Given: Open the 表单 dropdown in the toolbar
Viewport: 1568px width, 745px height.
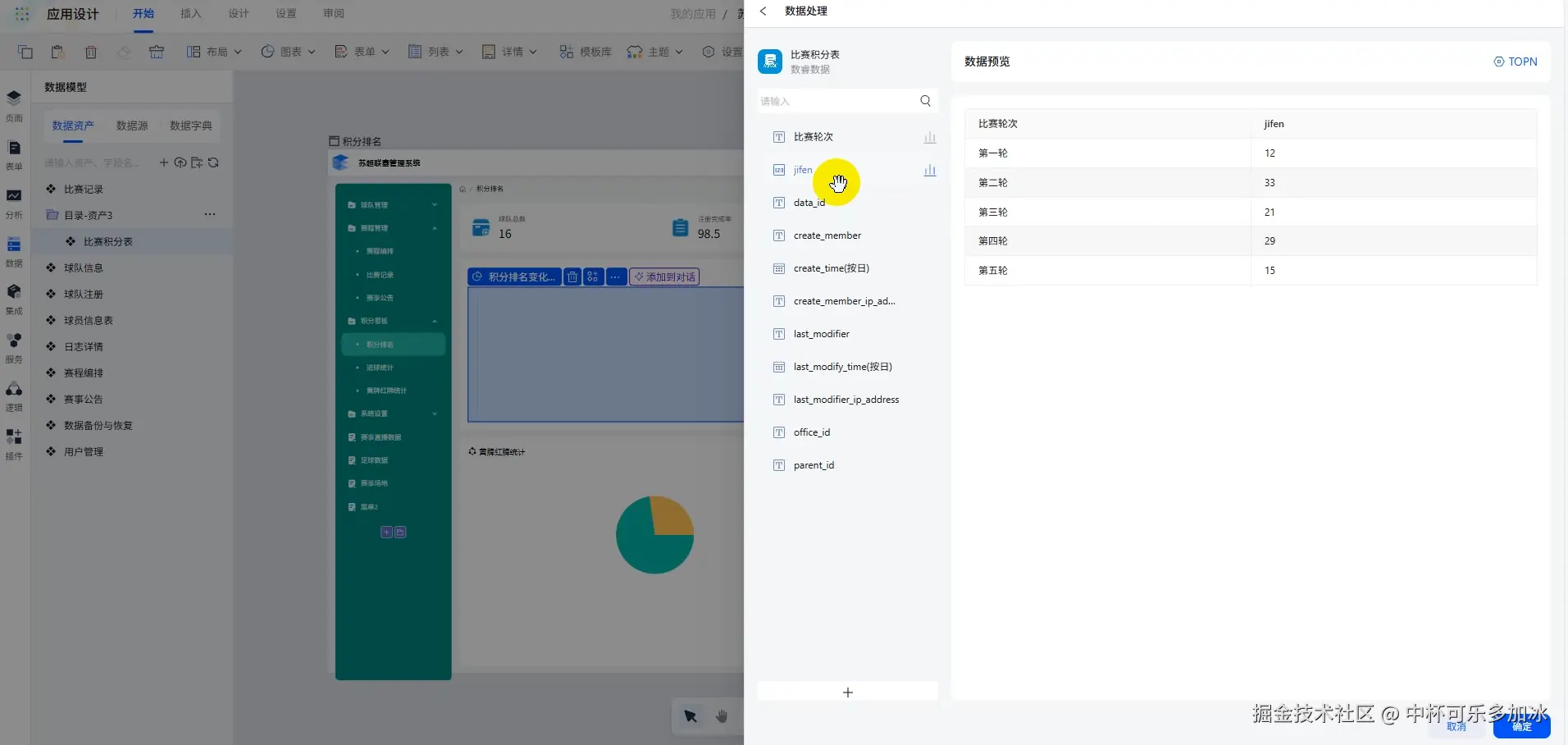Looking at the screenshot, I should (362, 52).
